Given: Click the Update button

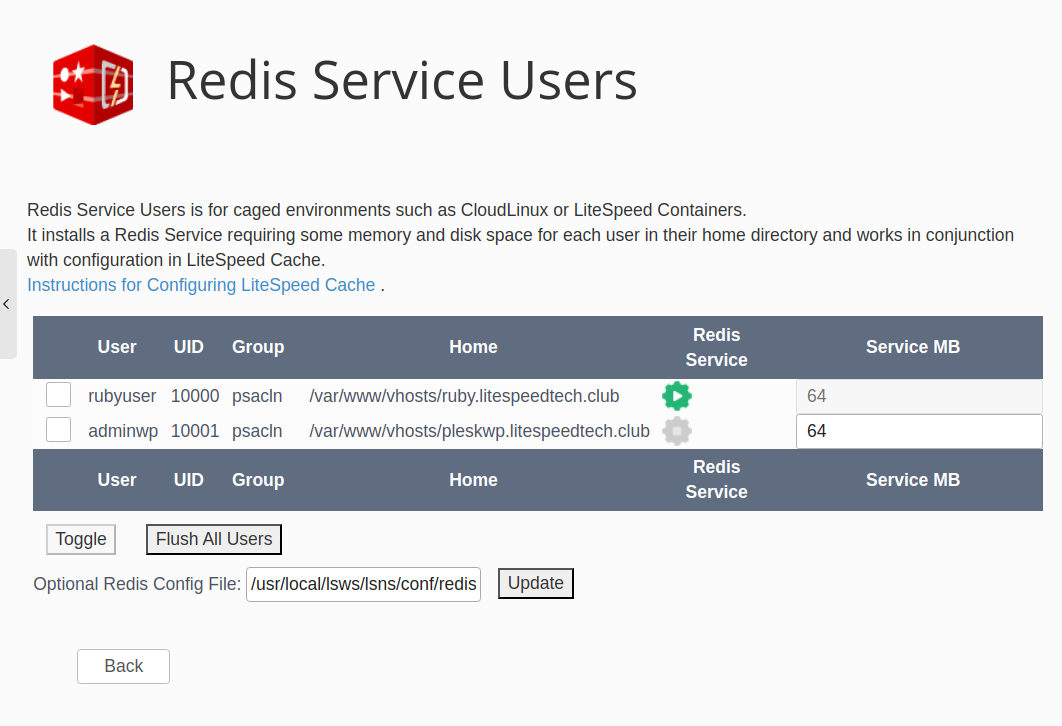Looking at the screenshot, I should point(536,583).
